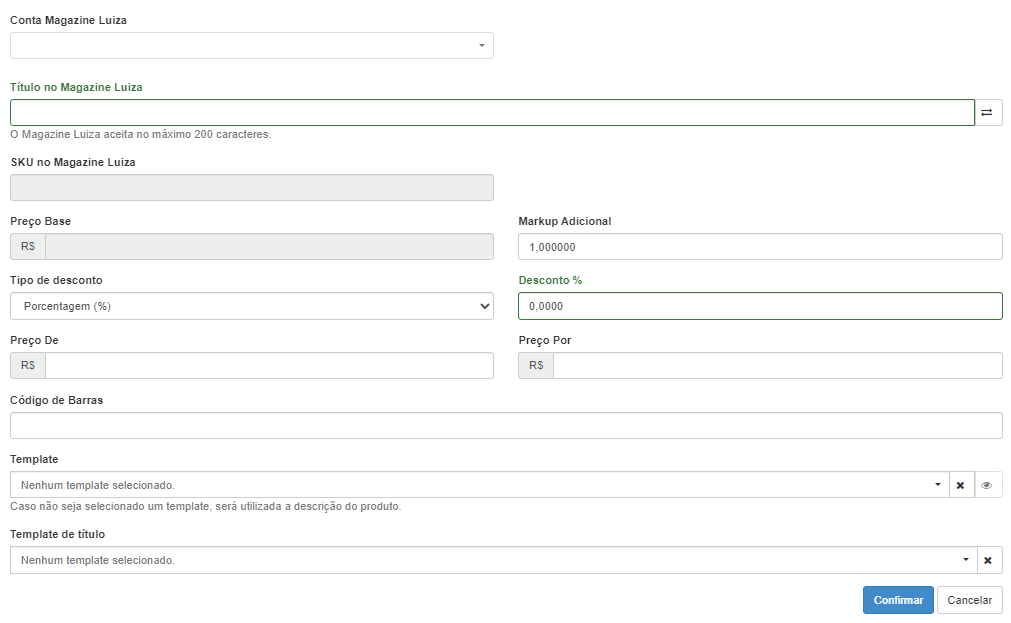Click the 200 caracteres limit hint text
The height and width of the screenshot is (623, 1011).
click(141, 135)
